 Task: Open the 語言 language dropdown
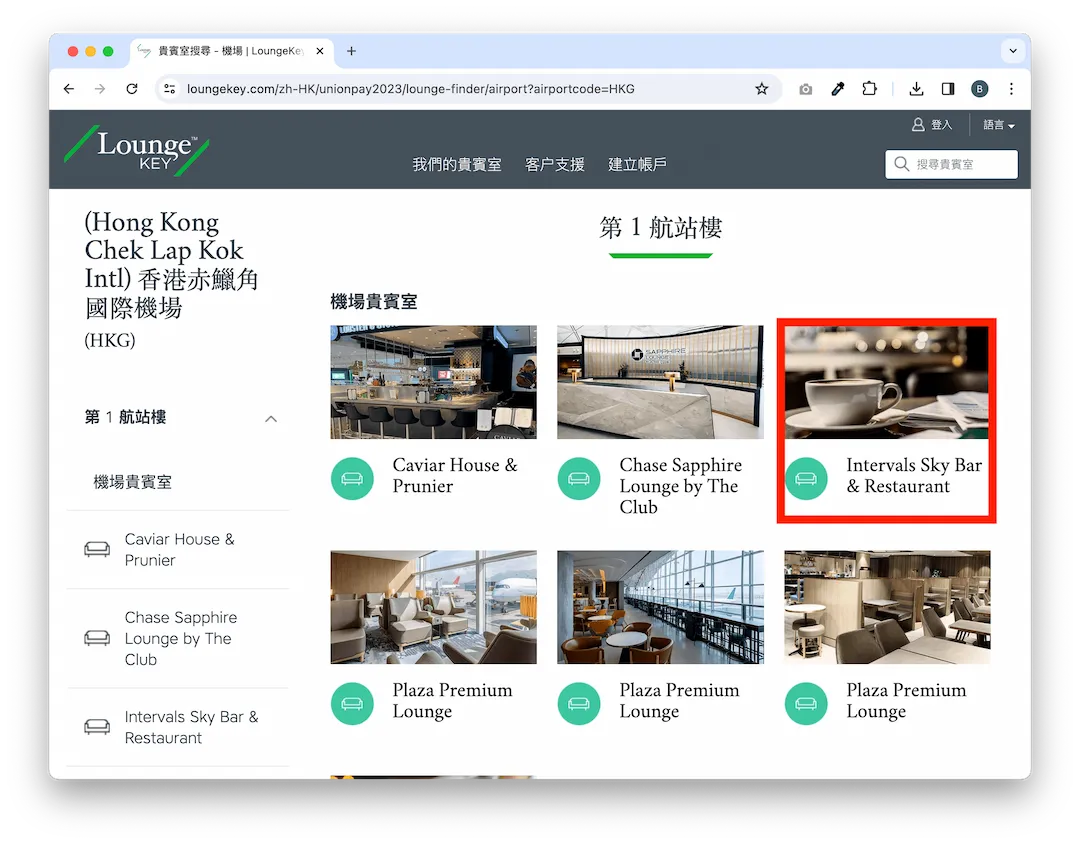tap(999, 125)
